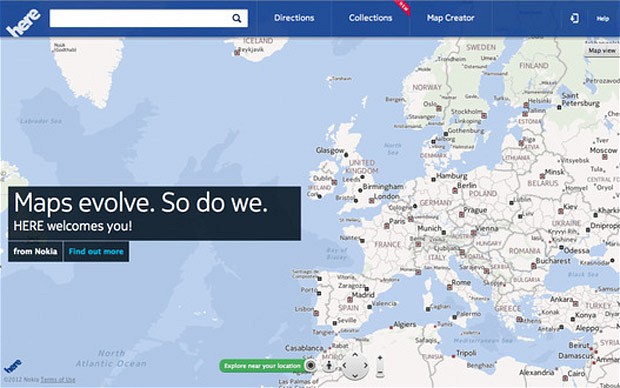Zoom in with the plus control

click(380, 358)
